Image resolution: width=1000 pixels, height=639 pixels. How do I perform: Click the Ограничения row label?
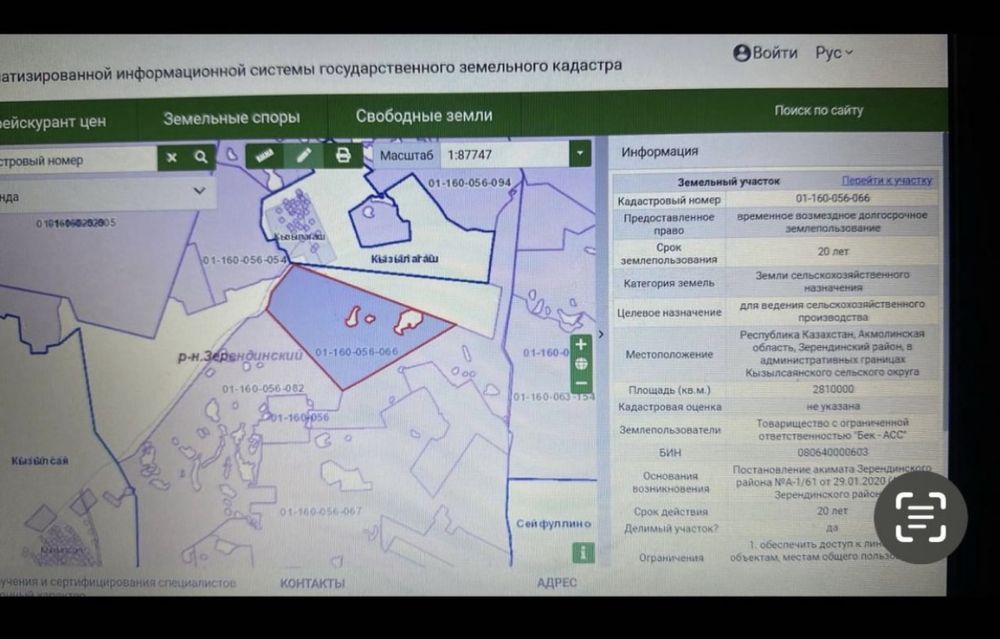[671, 557]
